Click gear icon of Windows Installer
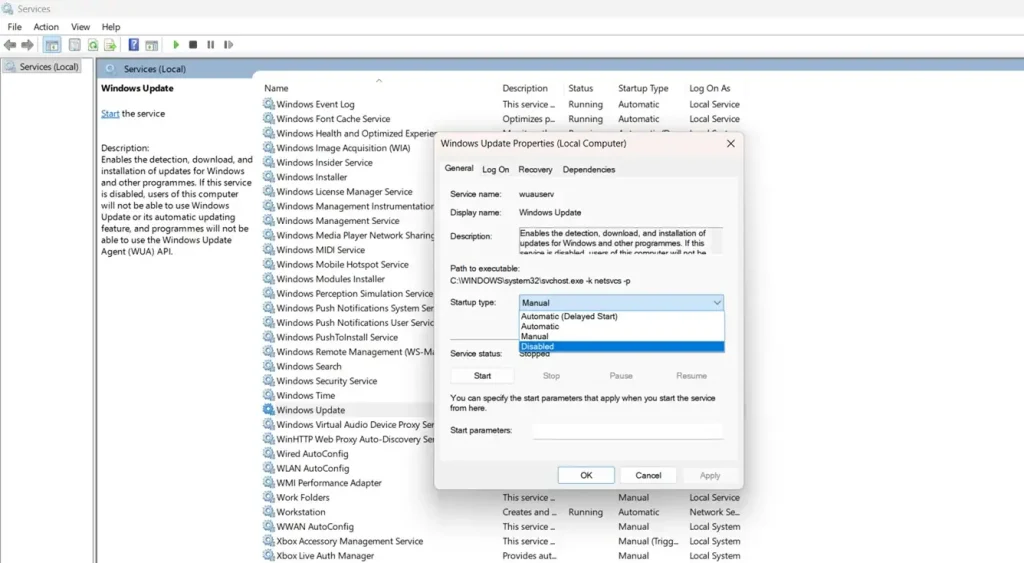 [x=268, y=176]
